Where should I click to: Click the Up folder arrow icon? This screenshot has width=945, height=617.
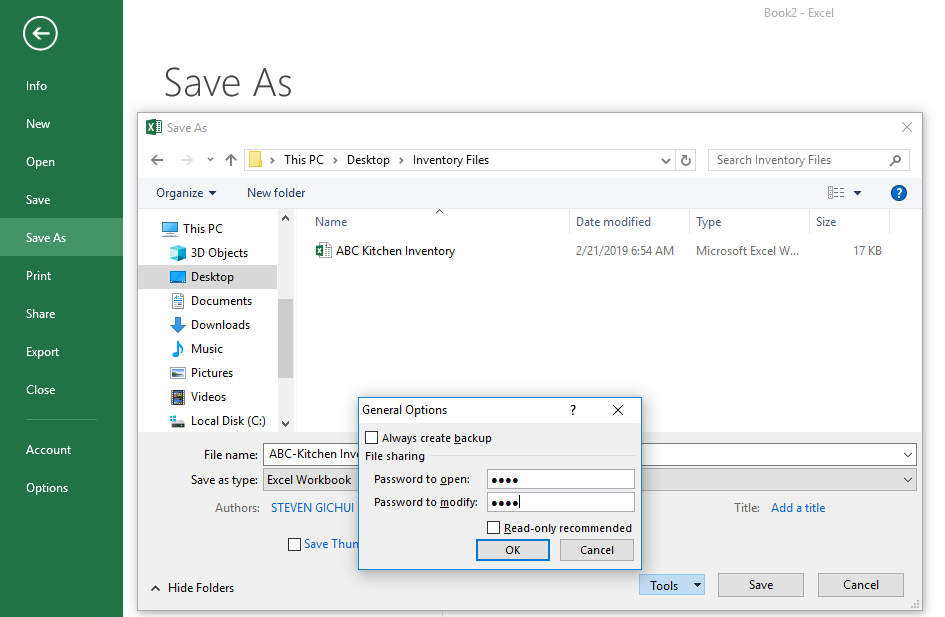[x=231, y=160]
